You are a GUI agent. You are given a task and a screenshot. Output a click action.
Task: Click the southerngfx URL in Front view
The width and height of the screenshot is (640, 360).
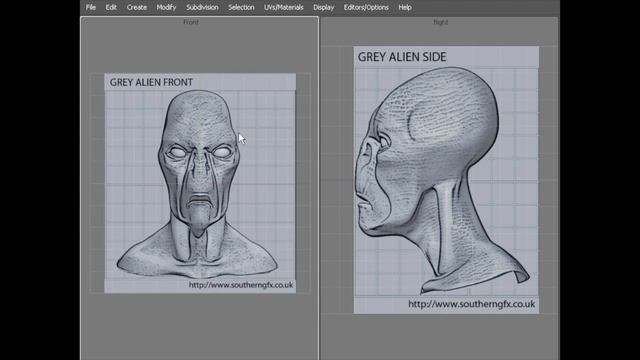coord(241,285)
